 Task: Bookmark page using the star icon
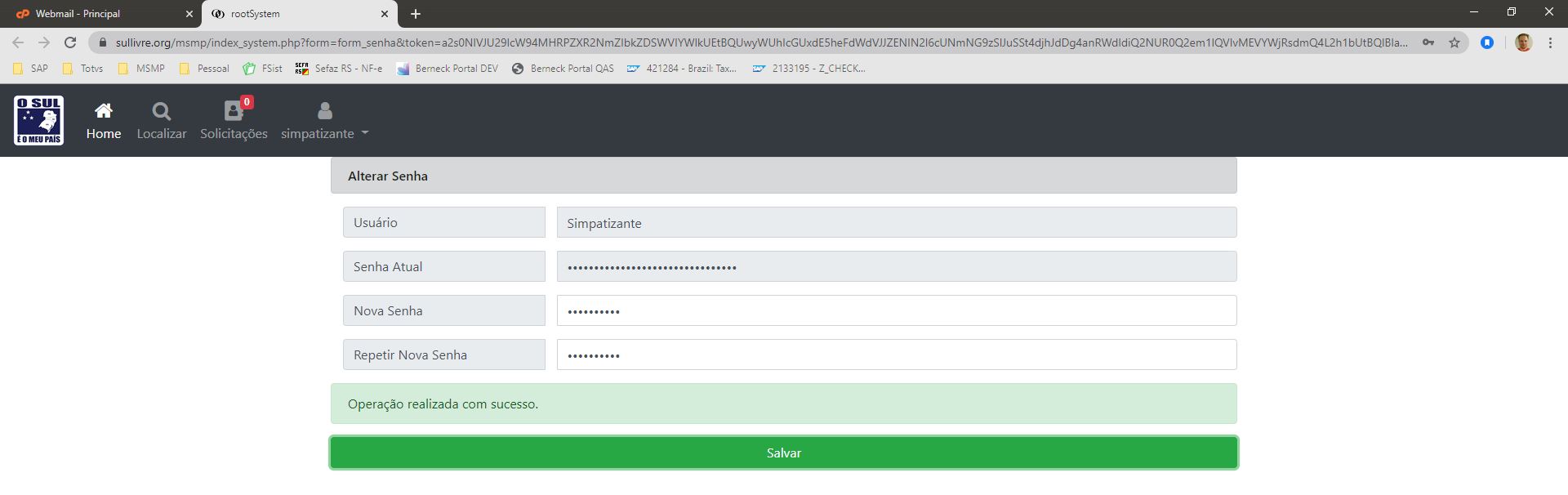(x=1454, y=42)
